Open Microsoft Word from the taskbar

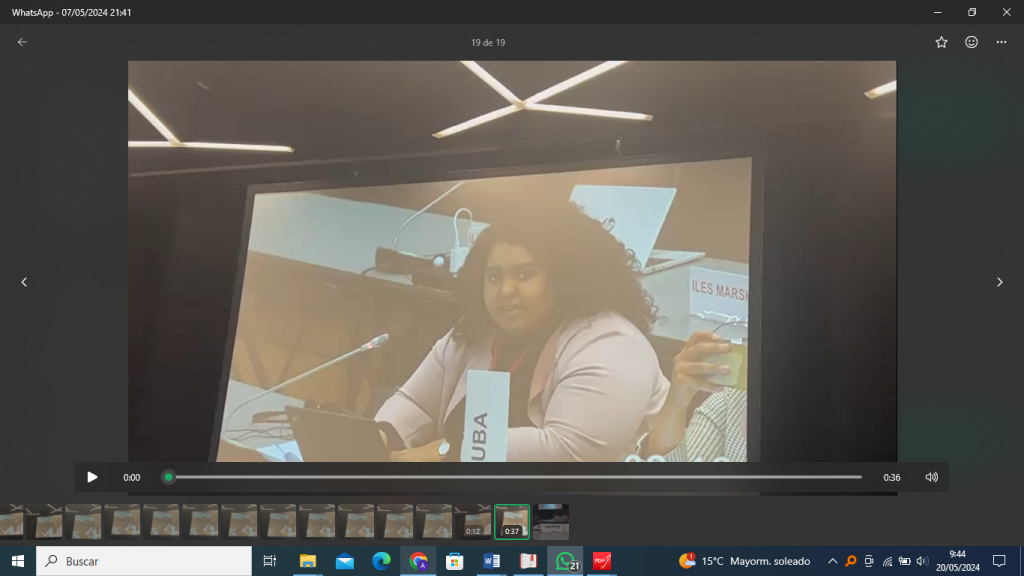tap(491, 561)
